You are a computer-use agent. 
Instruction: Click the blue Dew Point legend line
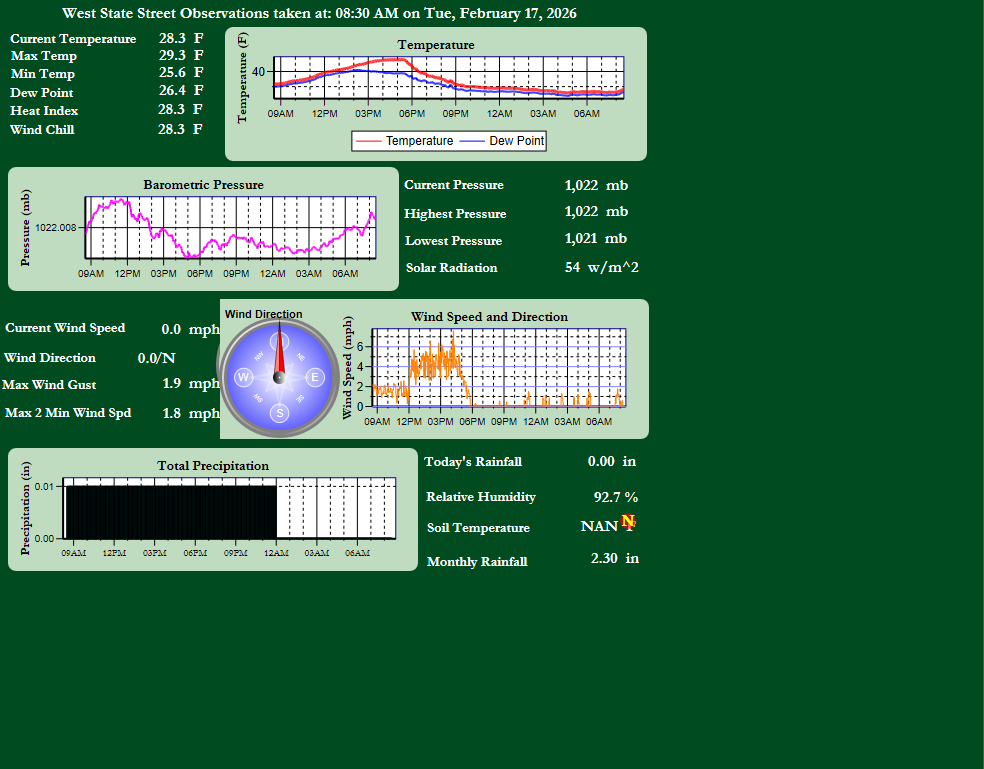473,141
